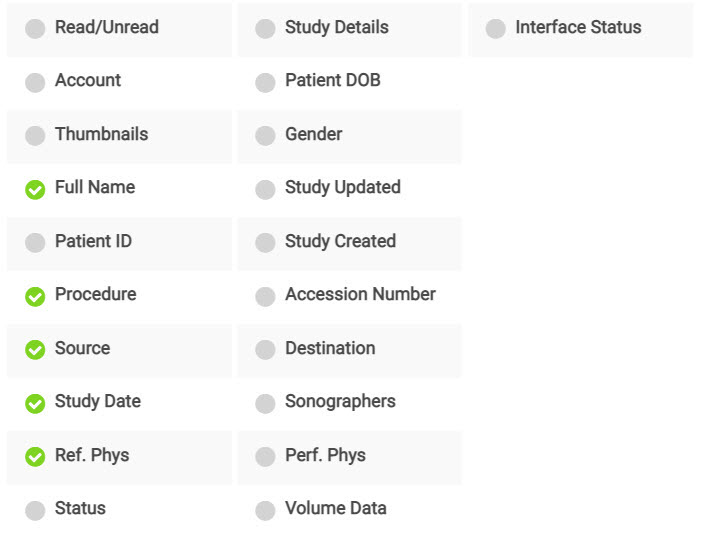This screenshot has height=536, width=702.
Task: Enable the Destination column
Action: point(265,350)
